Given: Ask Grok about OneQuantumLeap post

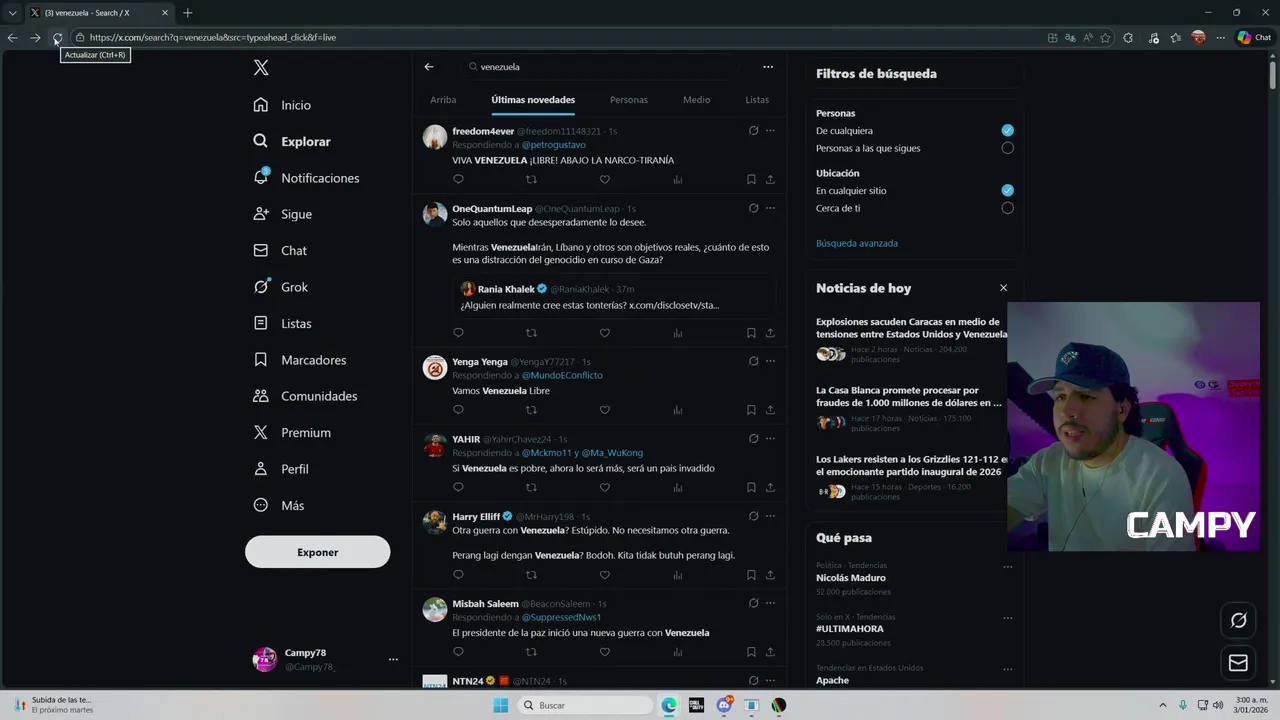Looking at the screenshot, I should coord(753,209).
